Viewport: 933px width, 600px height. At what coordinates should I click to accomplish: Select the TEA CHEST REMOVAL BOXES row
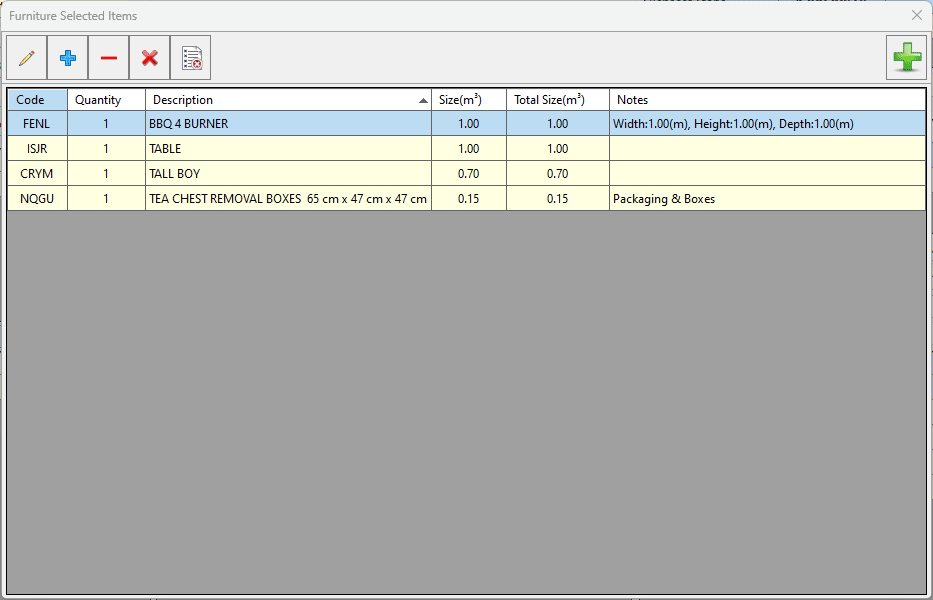(288, 199)
